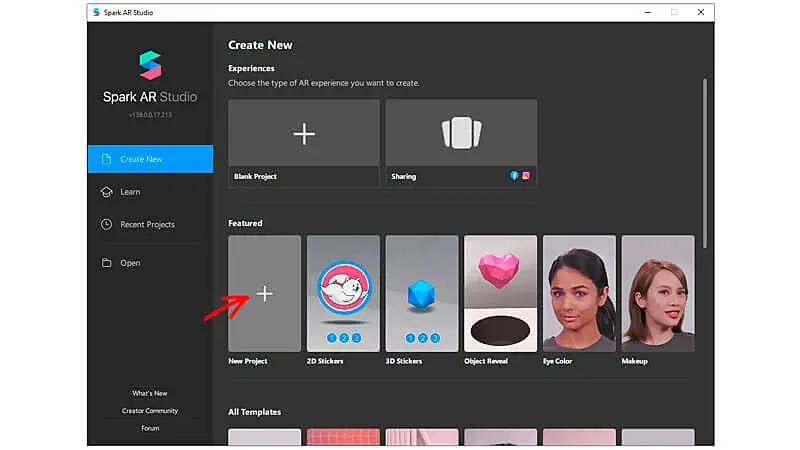800x450 pixels.
Task: Click the Spark AR Studio logo
Action: point(149,67)
